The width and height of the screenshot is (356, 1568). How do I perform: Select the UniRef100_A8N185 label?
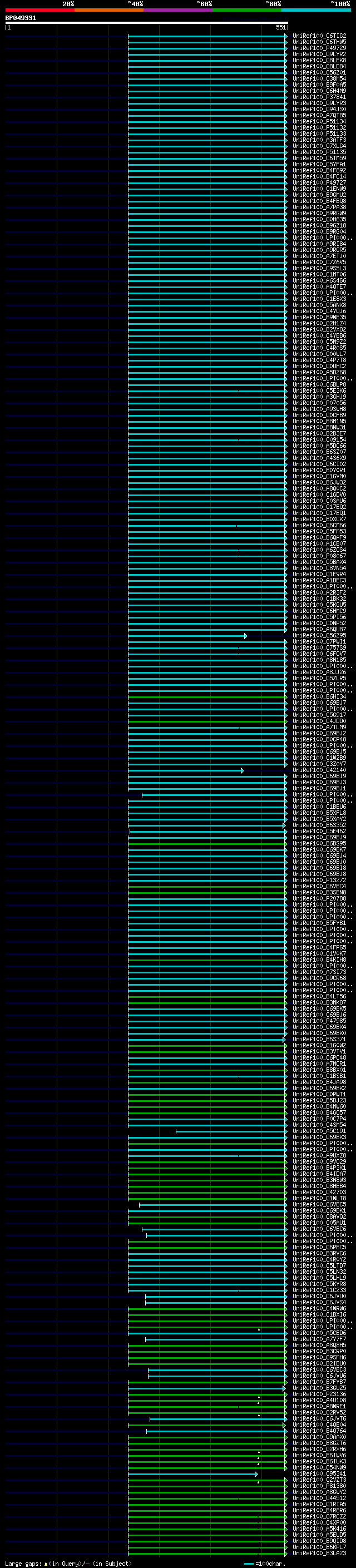[319, 660]
